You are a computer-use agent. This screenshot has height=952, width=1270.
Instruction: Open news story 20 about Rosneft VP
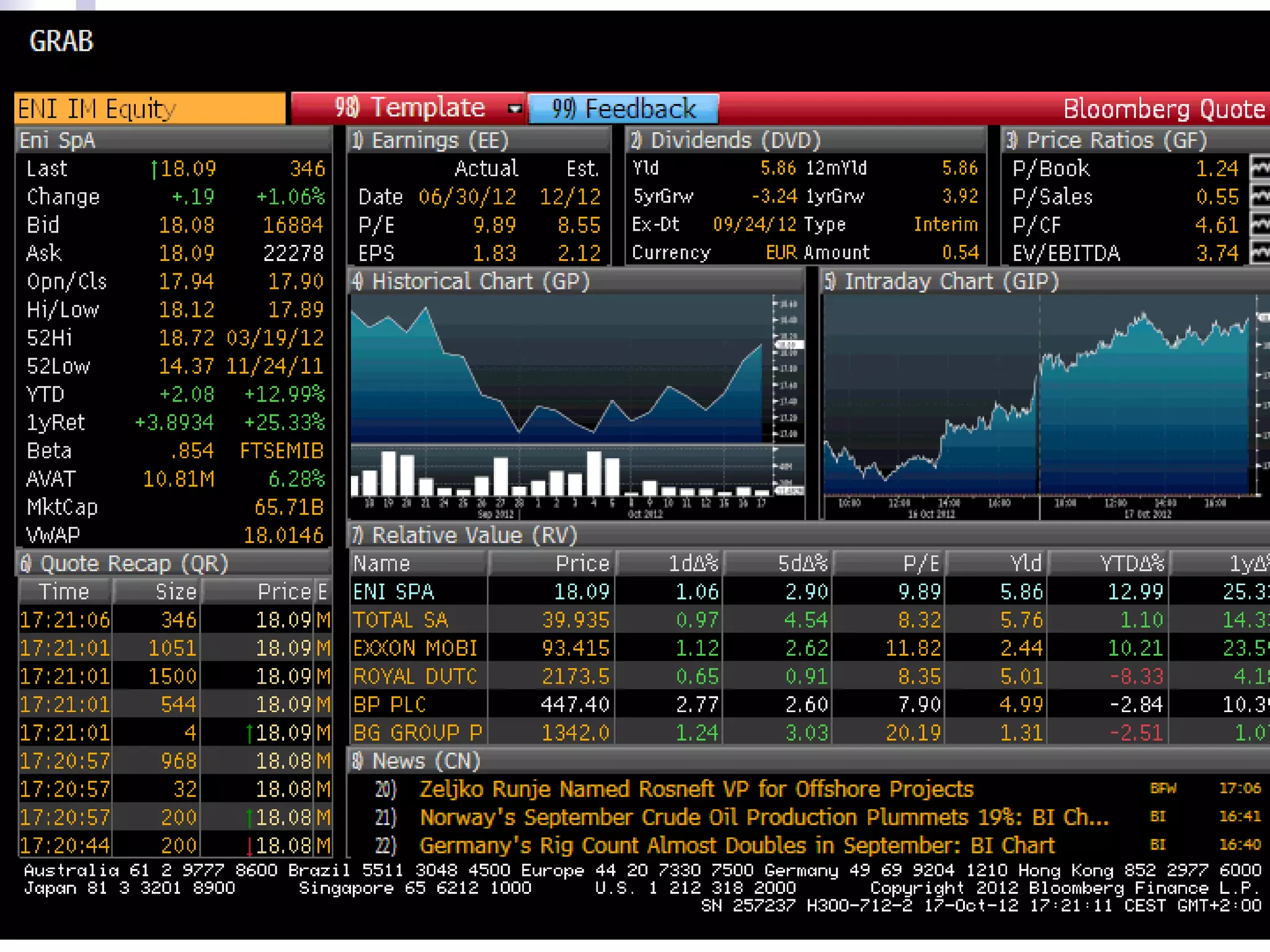click(696, 790)
